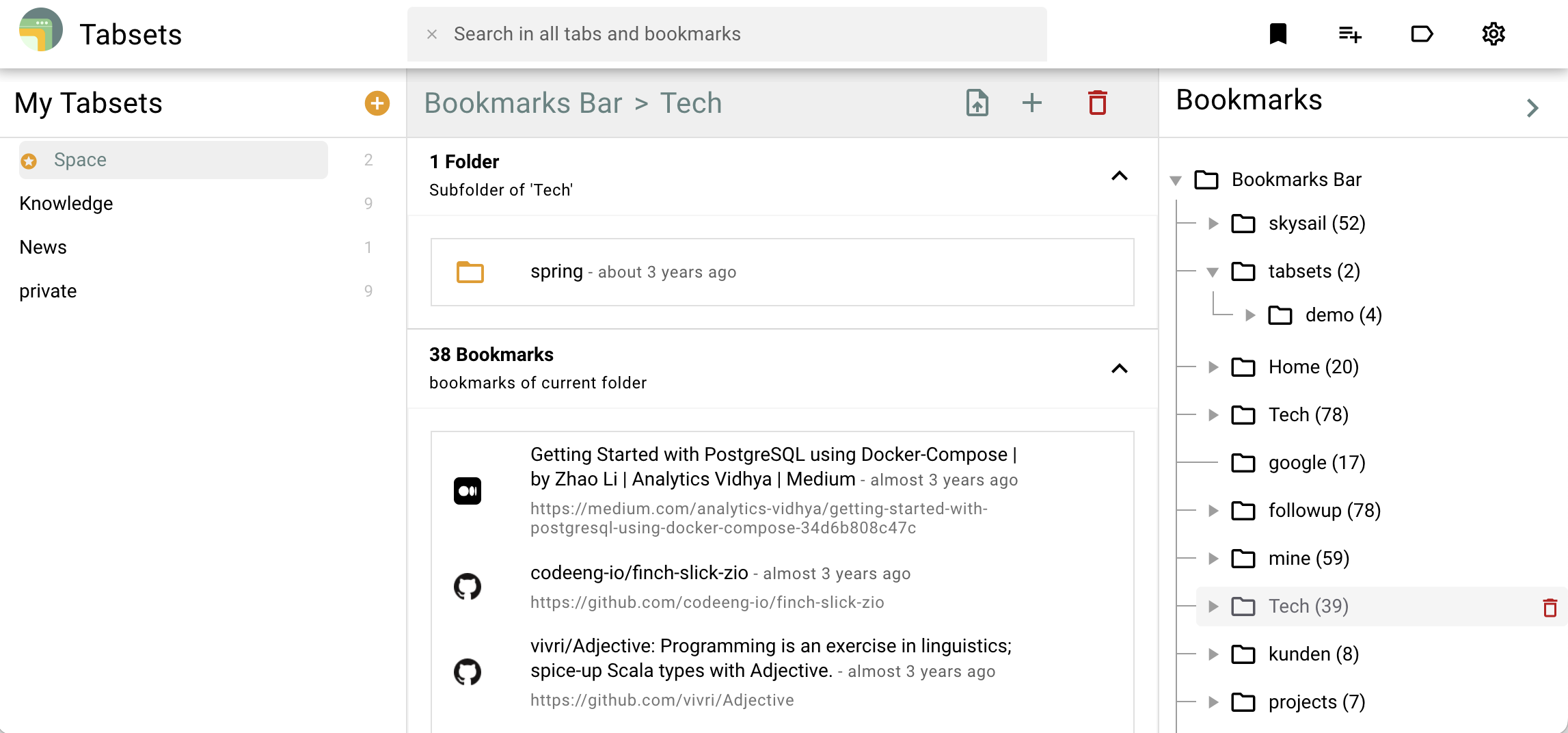Click the google (17) folder icon

pyautogui.click(x=1243, y=463)
